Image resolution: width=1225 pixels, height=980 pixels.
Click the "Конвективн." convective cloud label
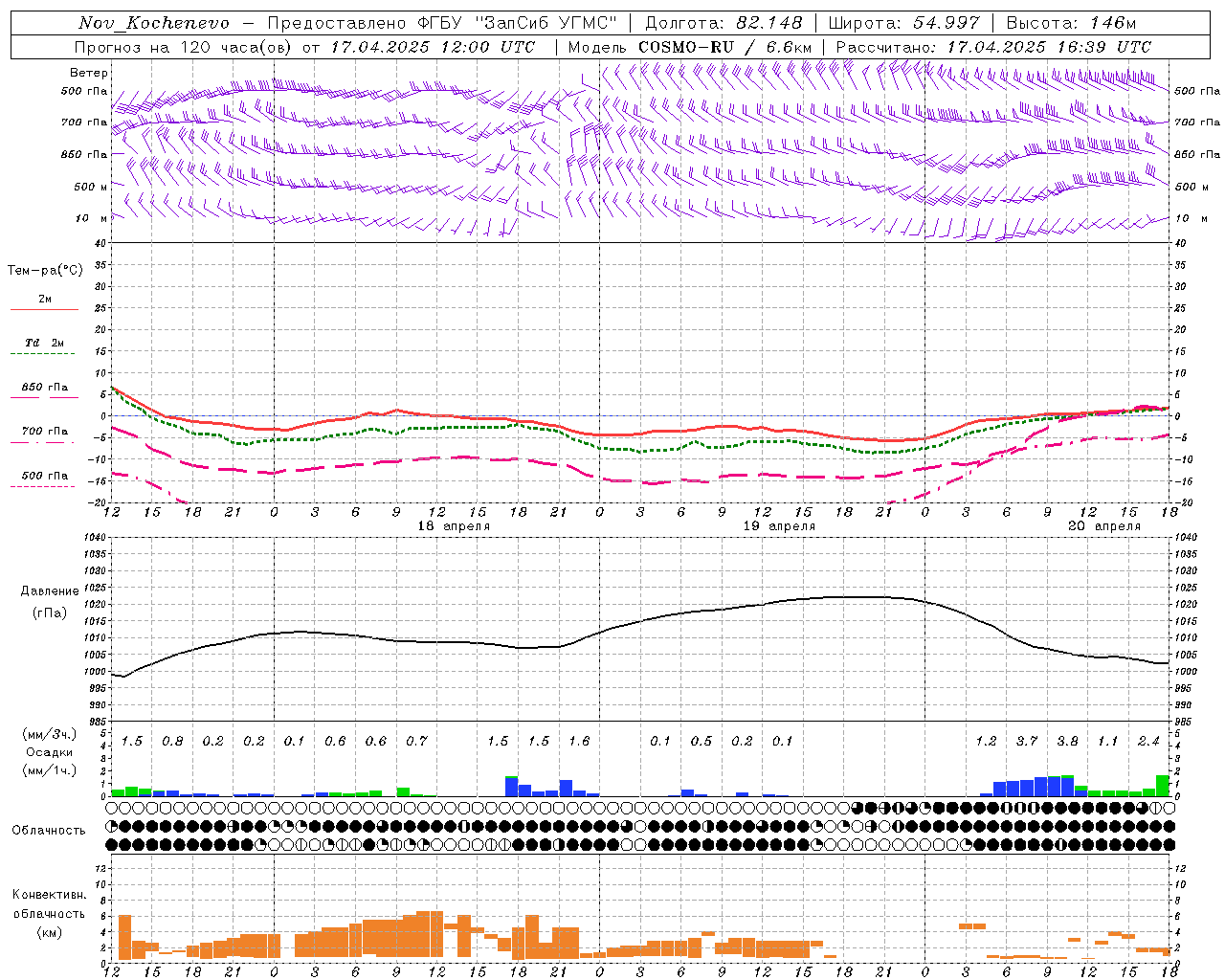pyautogui.click(x=49, y=895)
